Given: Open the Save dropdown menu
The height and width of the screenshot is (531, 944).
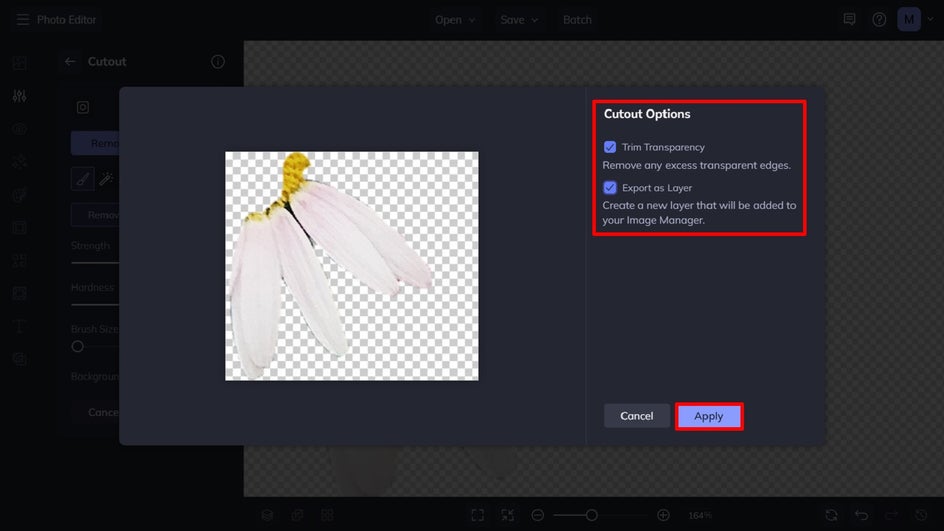Looking at the screenshot, I should pos(518,20).
